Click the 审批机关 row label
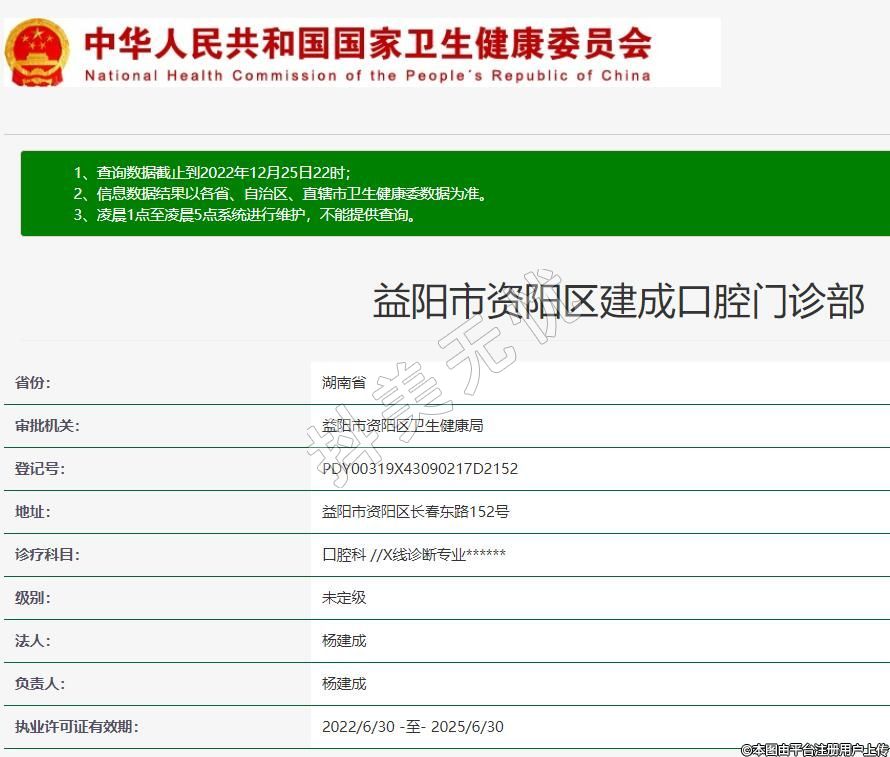 click(47, 426)
